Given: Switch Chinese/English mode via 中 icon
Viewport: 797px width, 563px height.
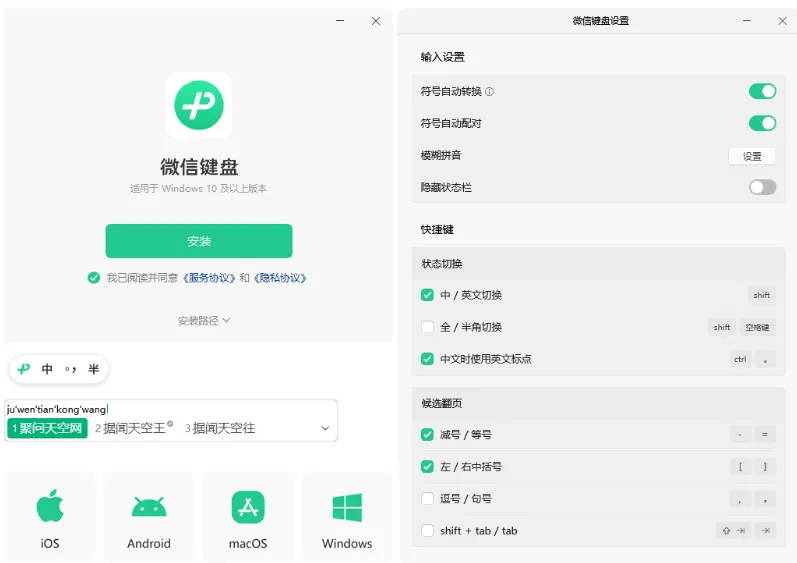Looking at the screenshot, I should 47,369.
